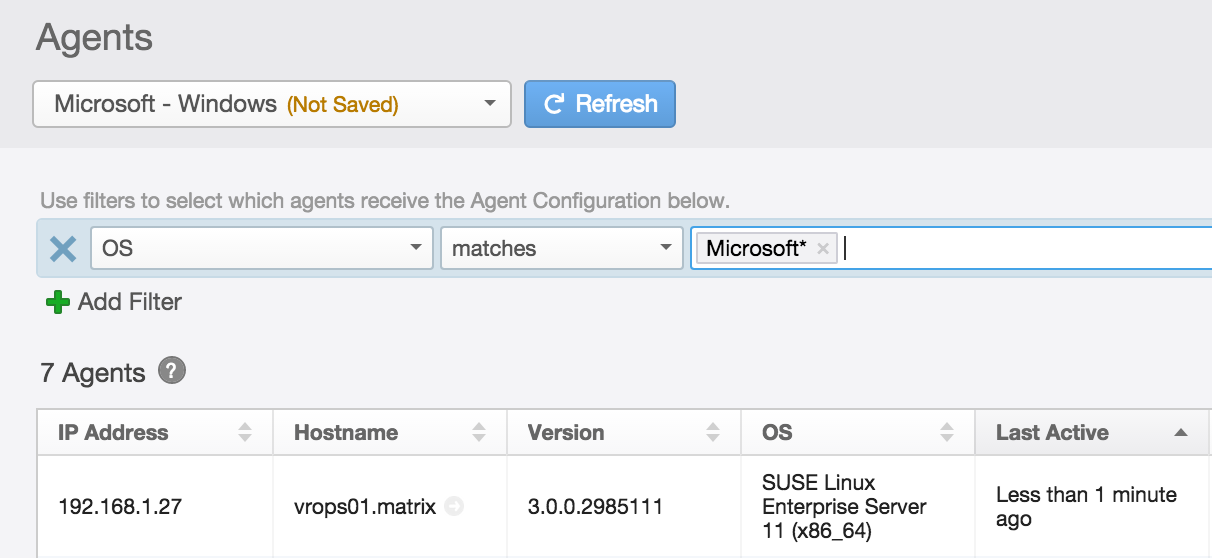
Task: Open the matches operator dropdown
Action: click(x=665, y=249)
